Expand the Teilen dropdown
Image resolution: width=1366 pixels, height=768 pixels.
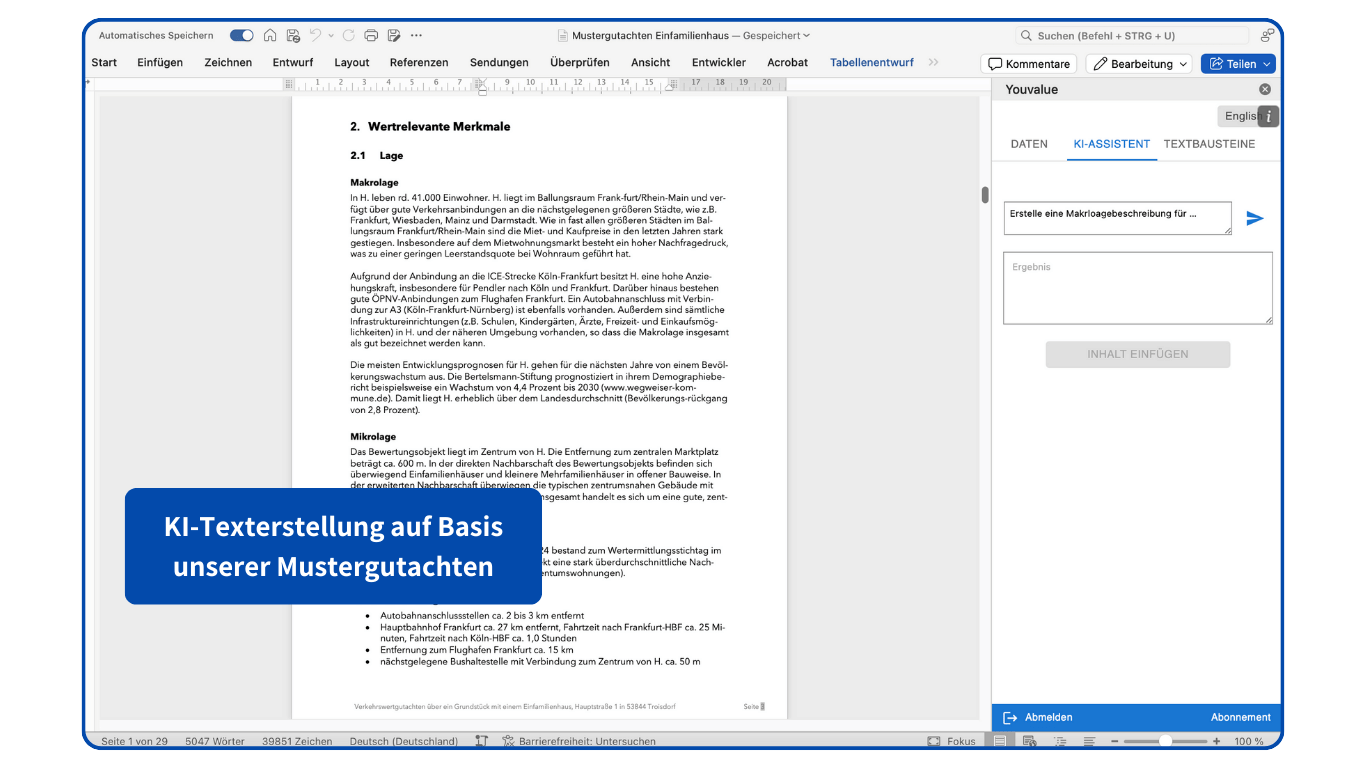[1267, 63]
